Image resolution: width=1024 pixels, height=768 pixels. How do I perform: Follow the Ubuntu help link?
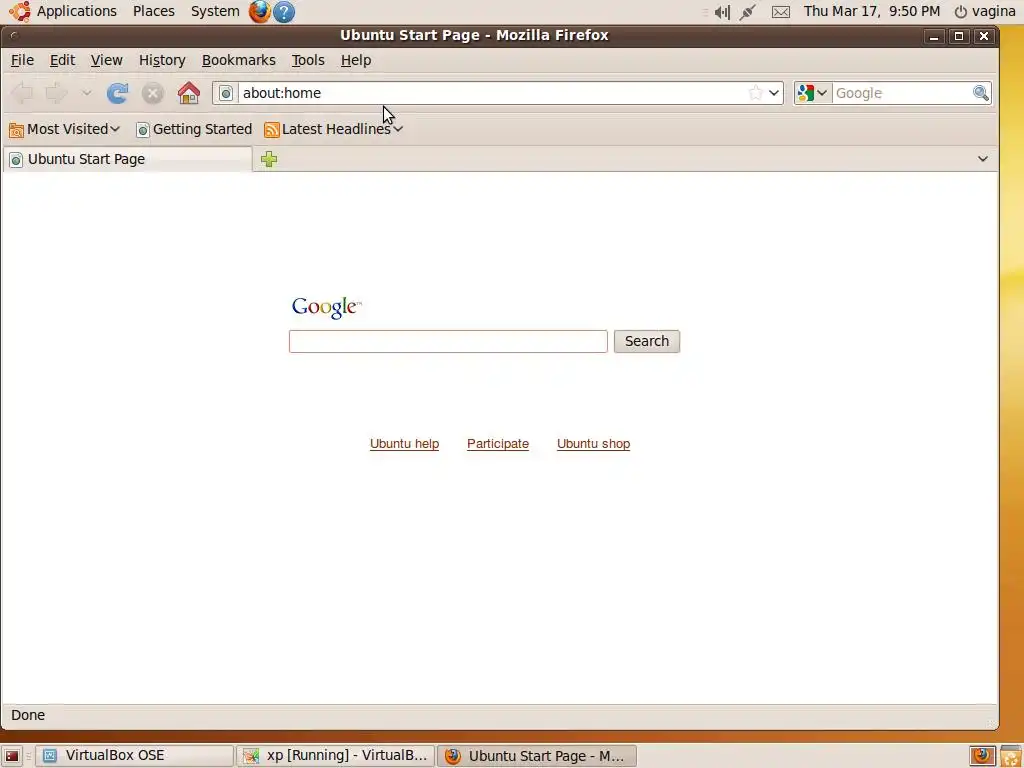coord(404,444)
